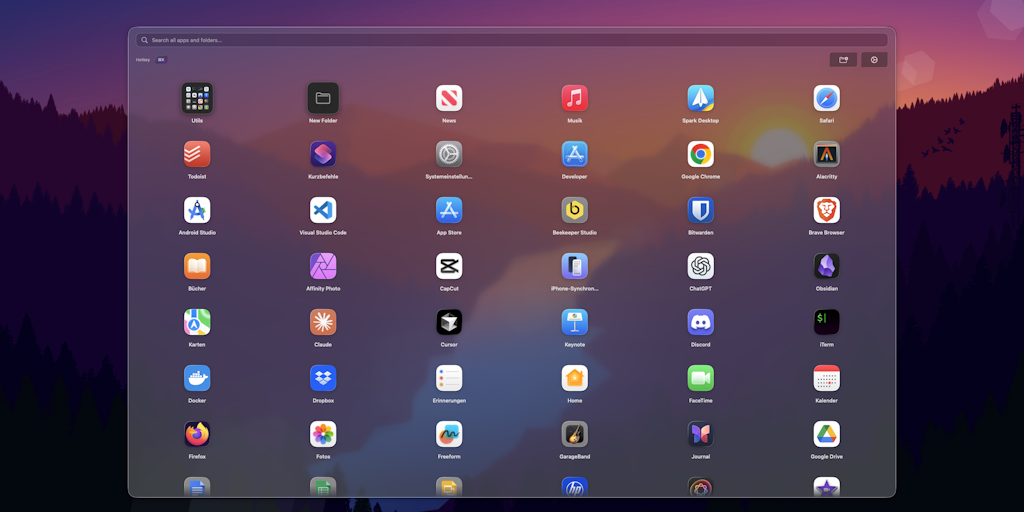The image size is (1024, 512).
Task: Launch Dropbox
Action: point(323,378)
